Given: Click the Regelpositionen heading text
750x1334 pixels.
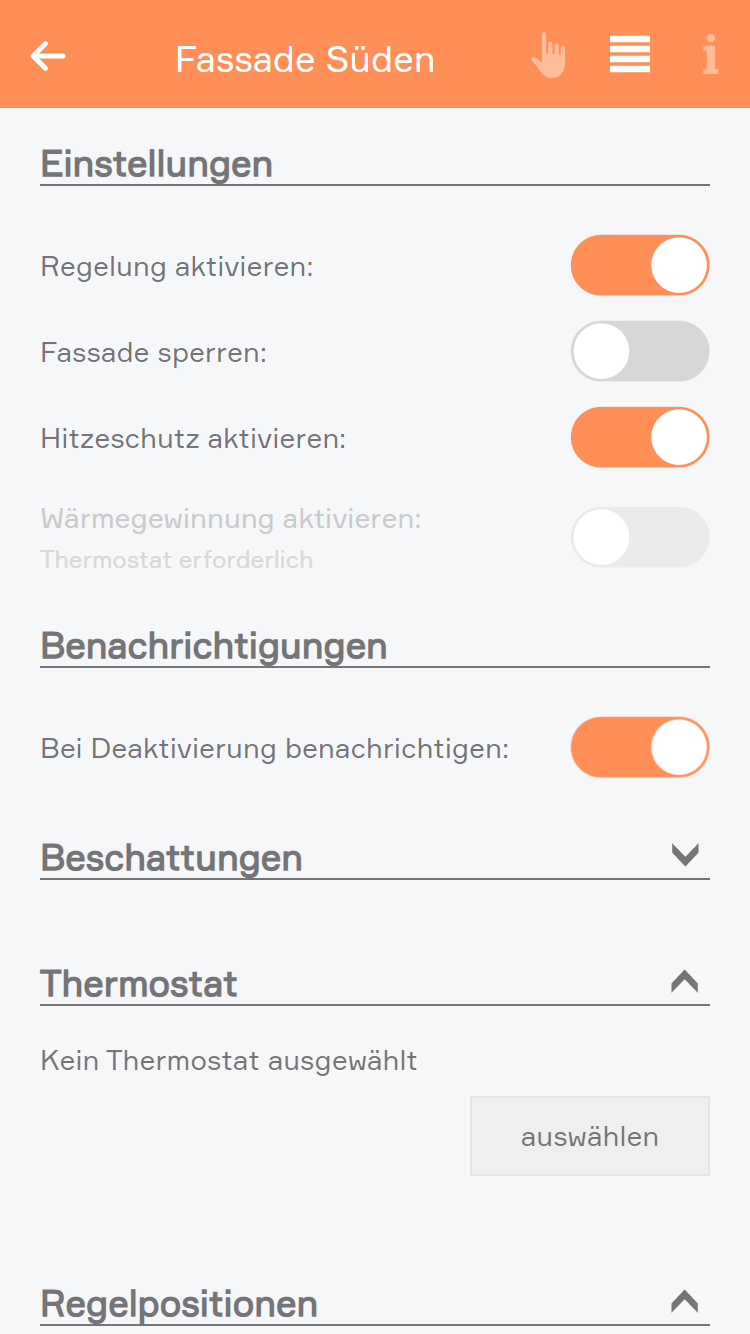Looking at the screenshot, I should [x=179, y=1304].
